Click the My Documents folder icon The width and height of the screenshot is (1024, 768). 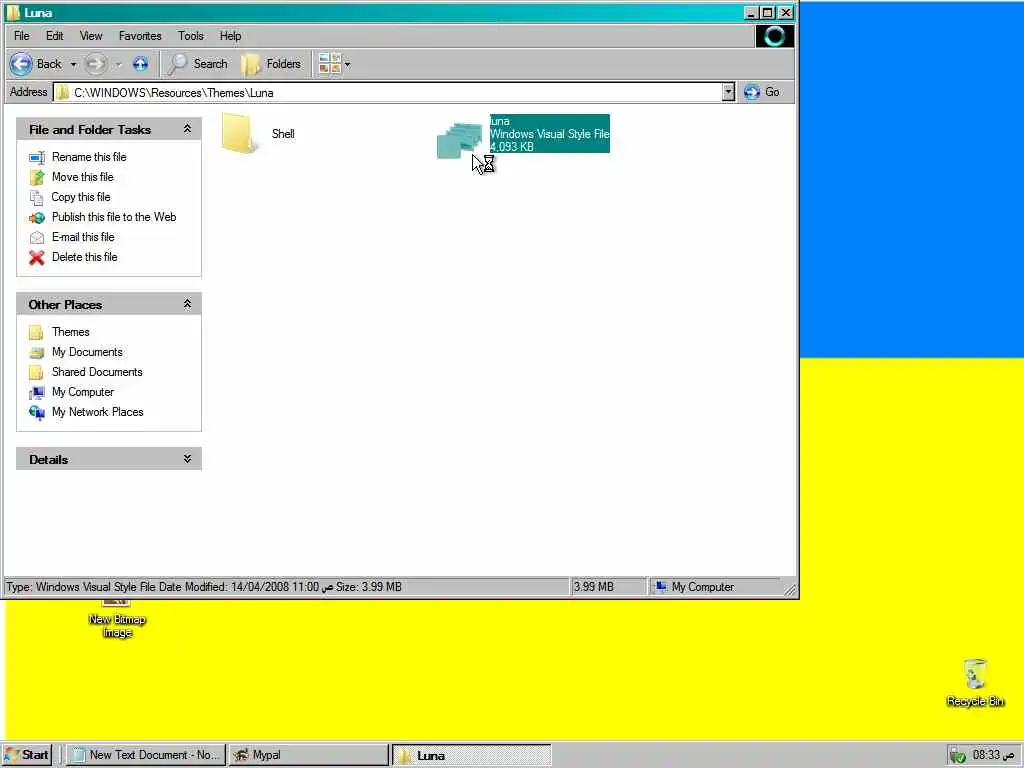[x=37, y=353]
